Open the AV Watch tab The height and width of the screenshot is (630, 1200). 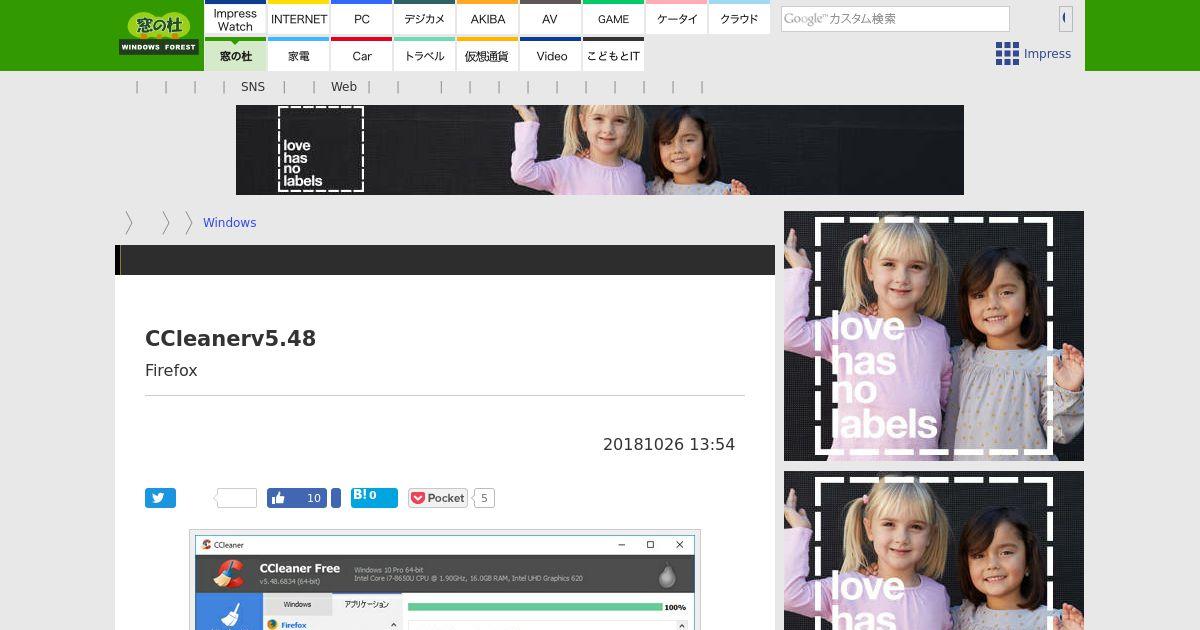pos(550,18)
